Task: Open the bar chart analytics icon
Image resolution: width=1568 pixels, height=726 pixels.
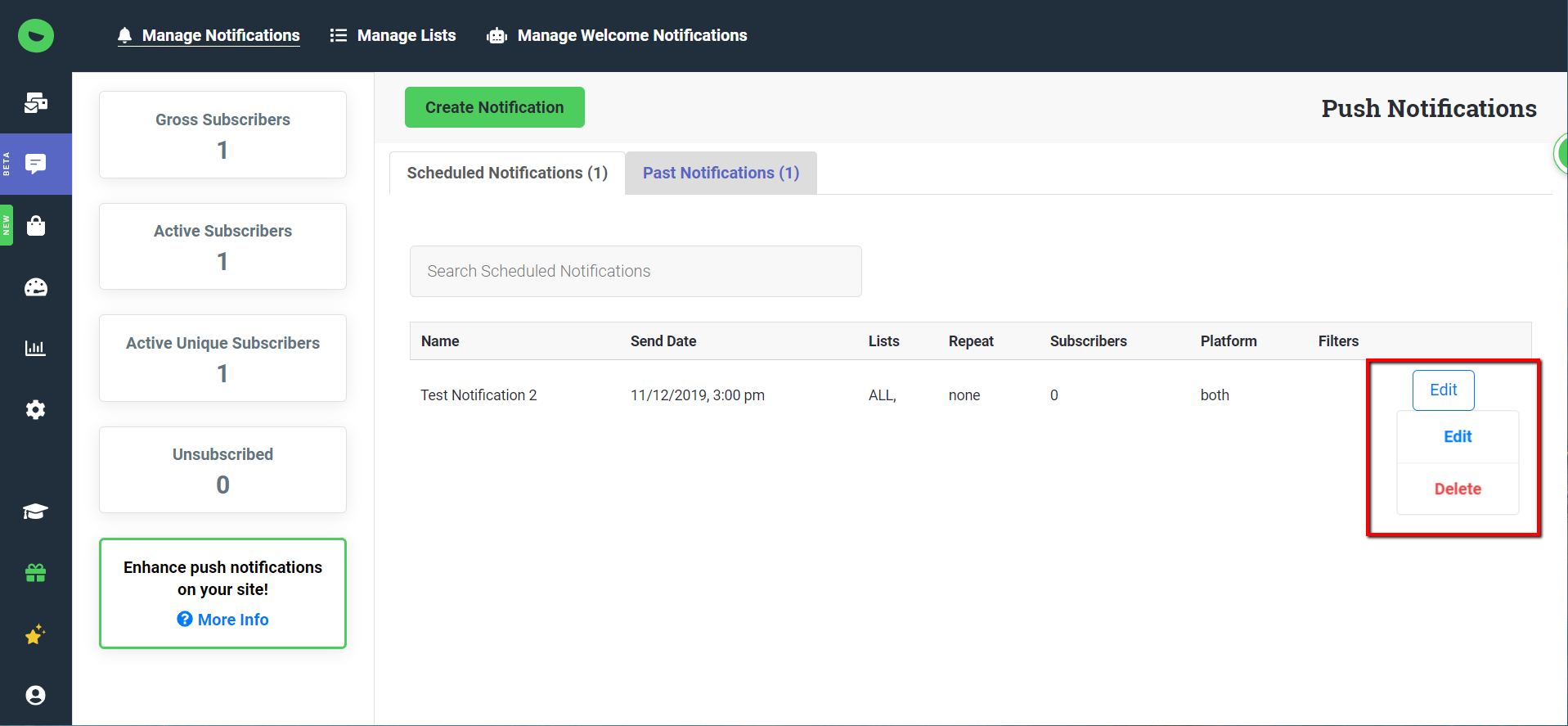Action: point(36,348)
